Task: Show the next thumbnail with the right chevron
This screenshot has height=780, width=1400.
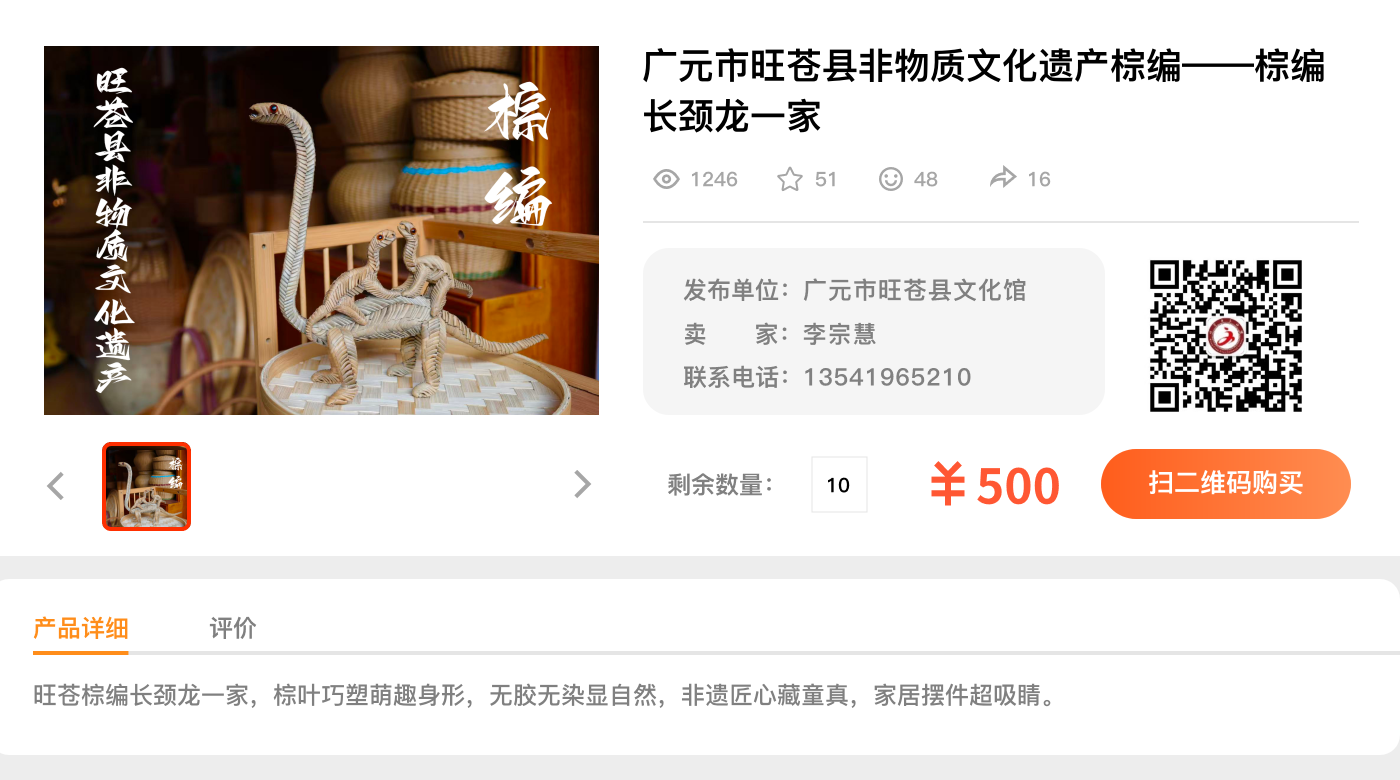Action: tap(582, 485)
